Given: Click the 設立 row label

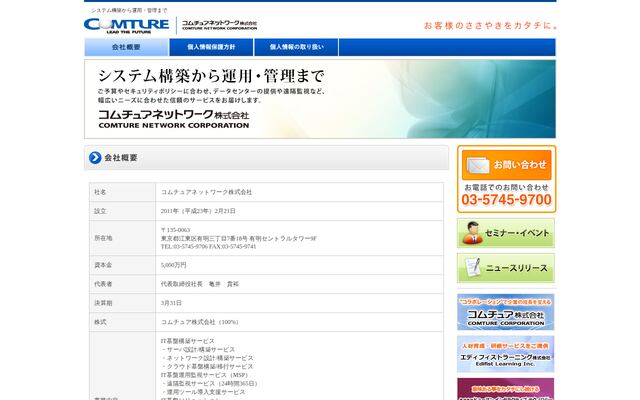Looking at the screenshot, I should (100, 211).
